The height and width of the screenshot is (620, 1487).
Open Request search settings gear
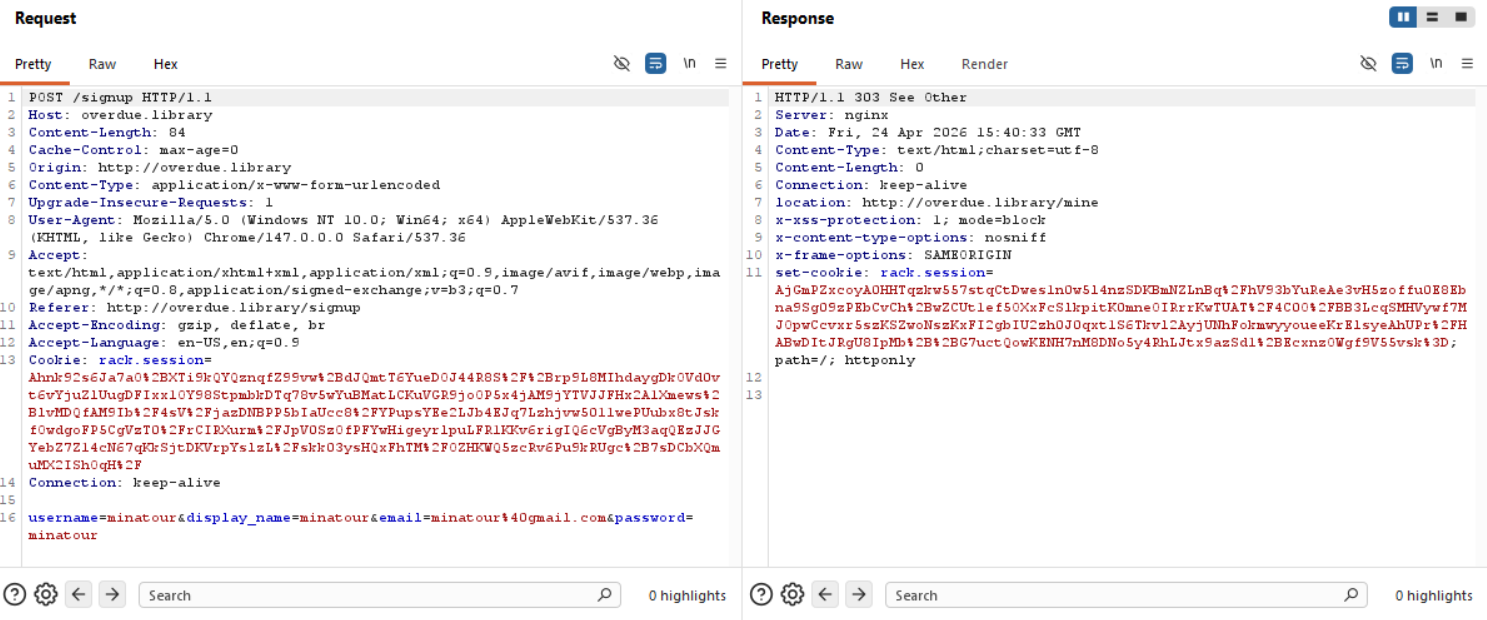click(46, 595)
